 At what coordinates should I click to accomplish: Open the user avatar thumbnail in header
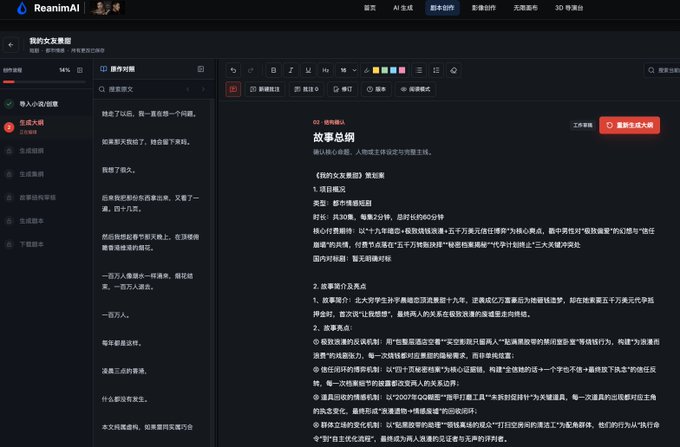coord(108,8)
